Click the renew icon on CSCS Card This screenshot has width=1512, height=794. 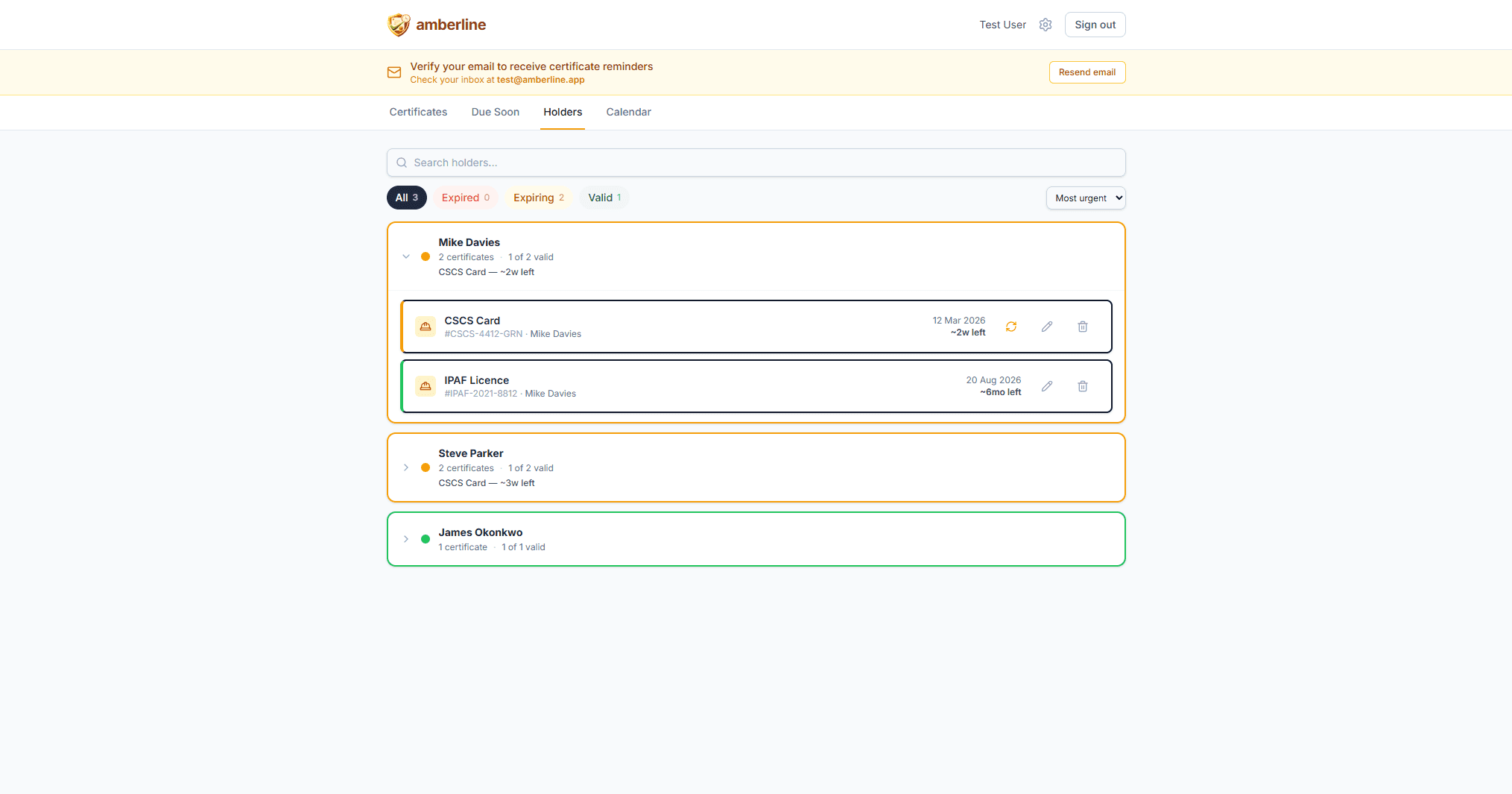(1011, 327)
